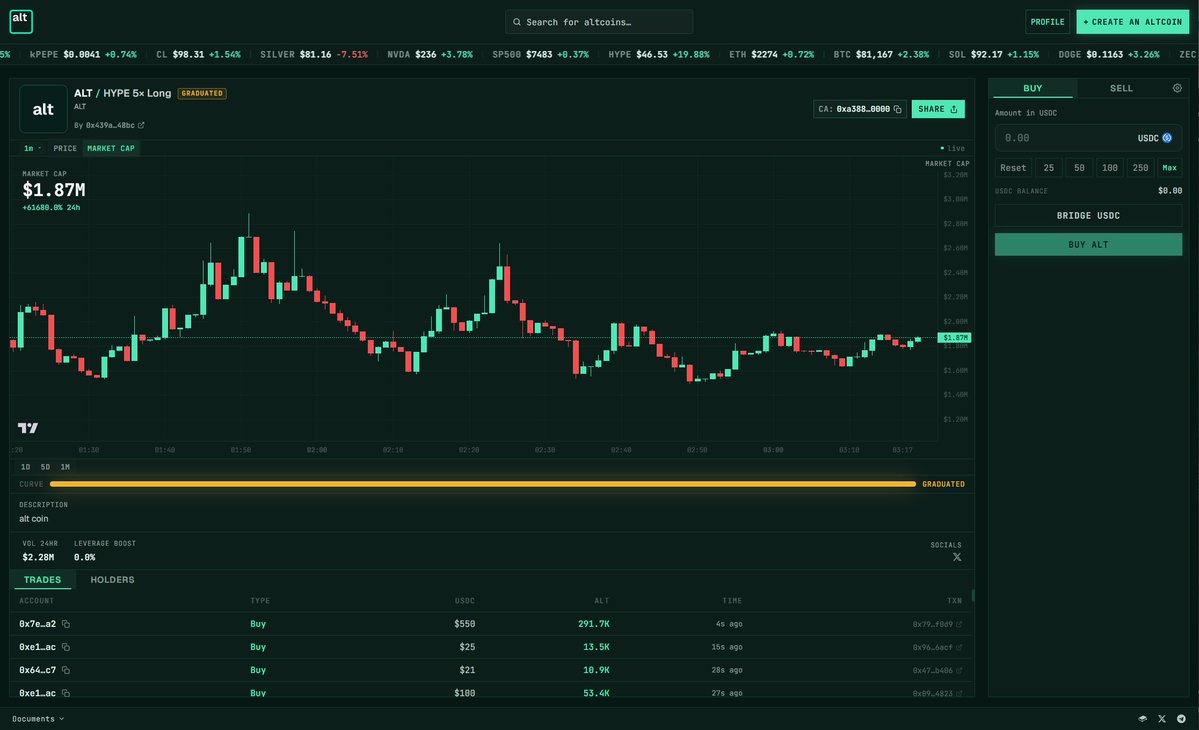Click the live indicator above chart
The image size is (1199, 730).
coord(953,148)
